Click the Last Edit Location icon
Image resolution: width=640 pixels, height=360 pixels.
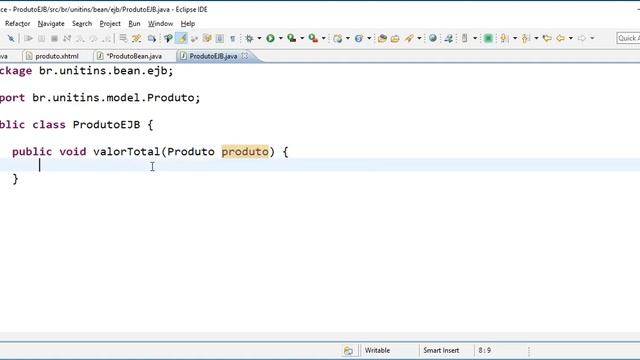pos(547,38)
